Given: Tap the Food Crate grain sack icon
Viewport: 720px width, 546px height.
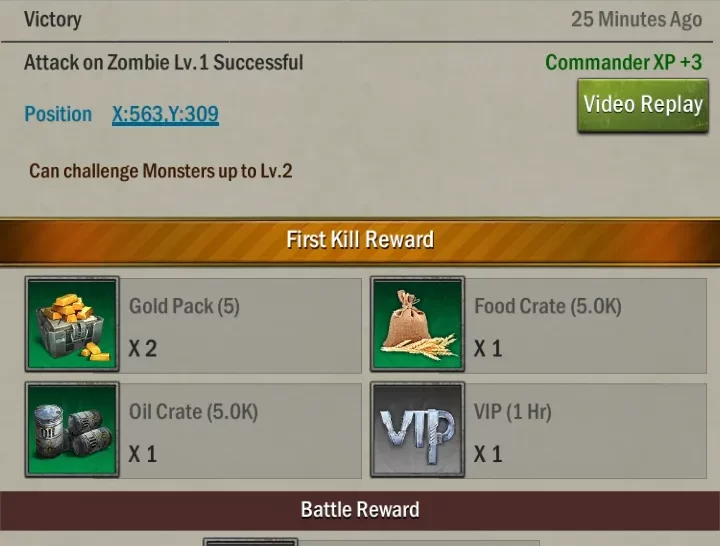Looking at the screenshot, I should point(417,324).
